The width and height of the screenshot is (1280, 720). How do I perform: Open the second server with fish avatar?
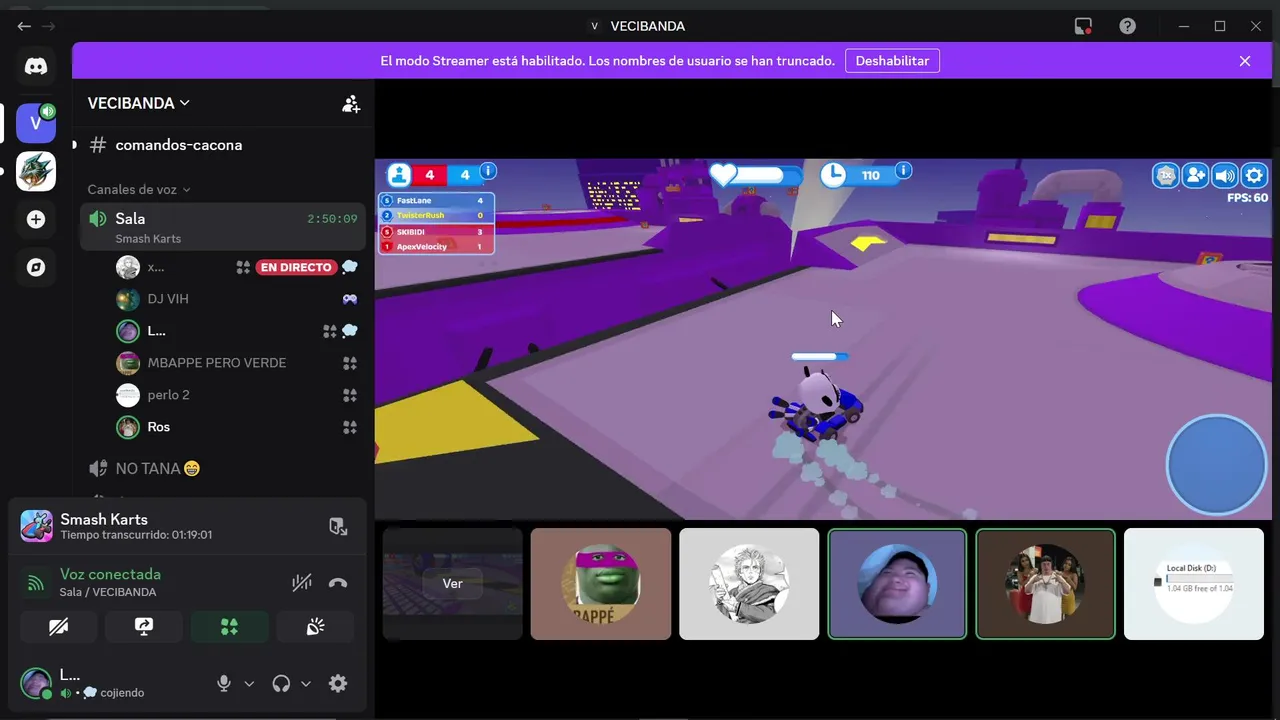click(36, 171)
